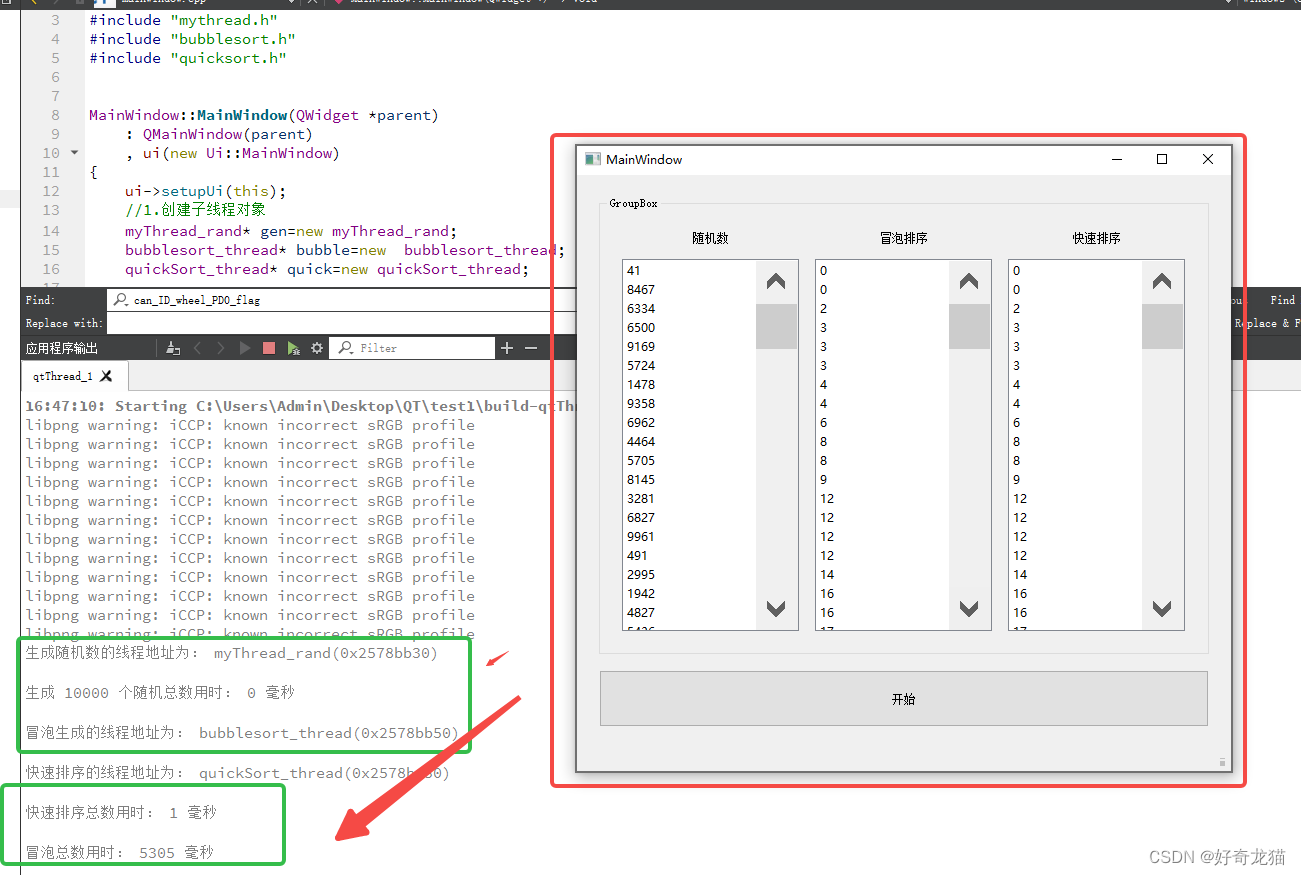Minimize the MainWindow window
The image size is (1301, 875).
[1117, 159]
